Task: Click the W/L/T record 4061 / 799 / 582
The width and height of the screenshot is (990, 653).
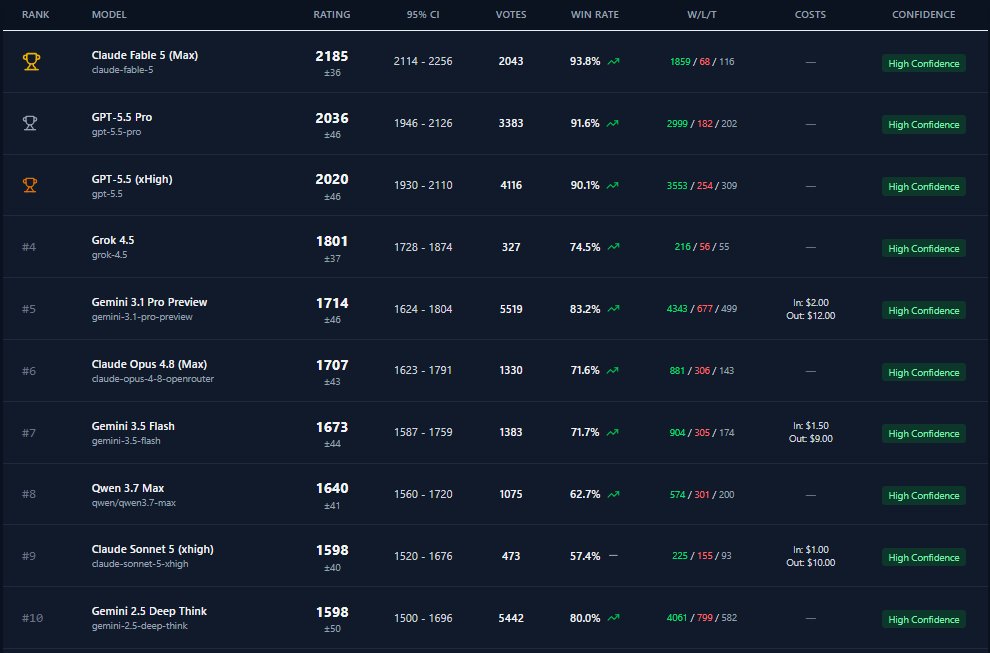Action: [702, 618]
